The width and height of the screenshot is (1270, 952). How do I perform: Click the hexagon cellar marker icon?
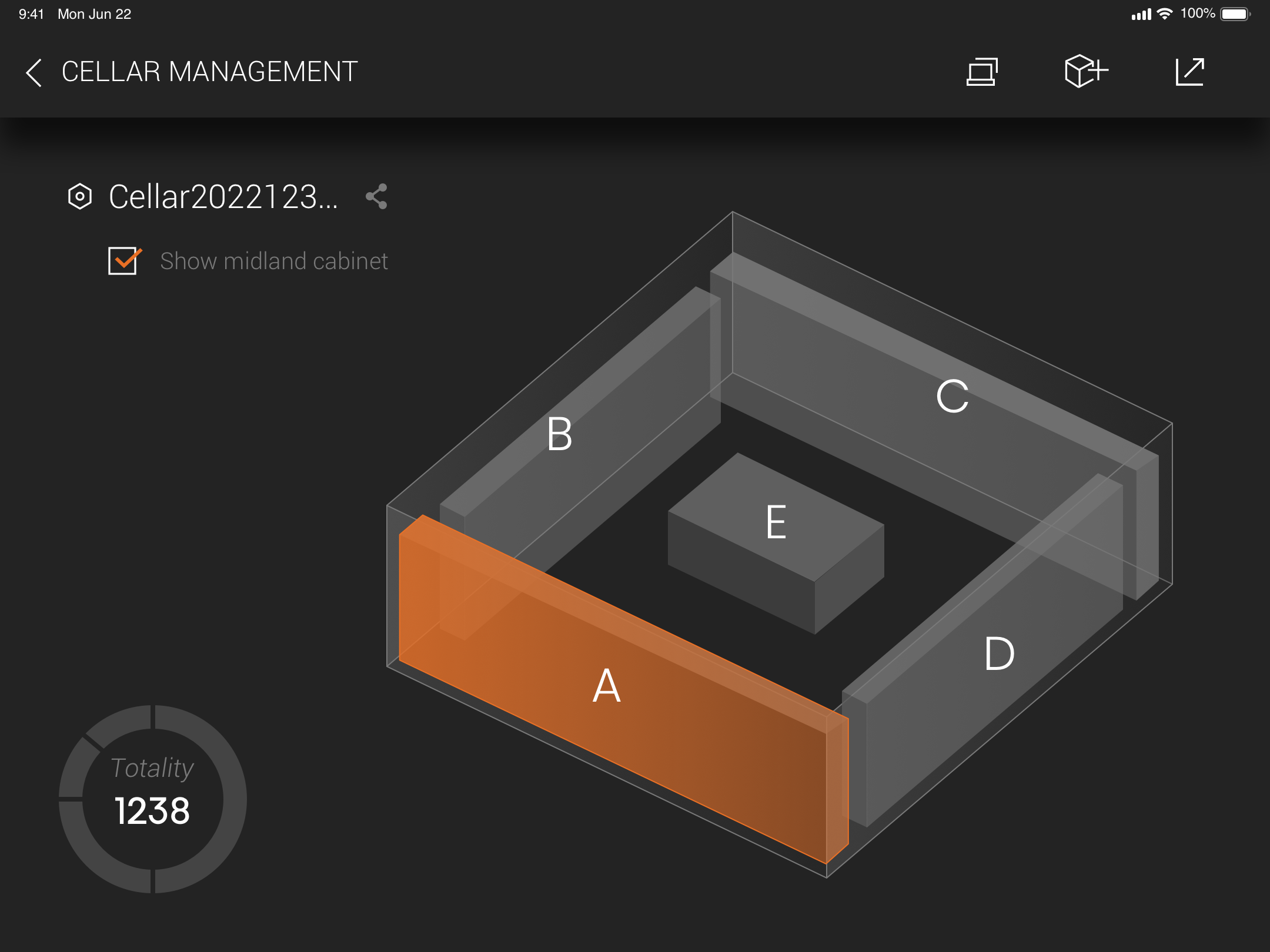click(80, 197)
